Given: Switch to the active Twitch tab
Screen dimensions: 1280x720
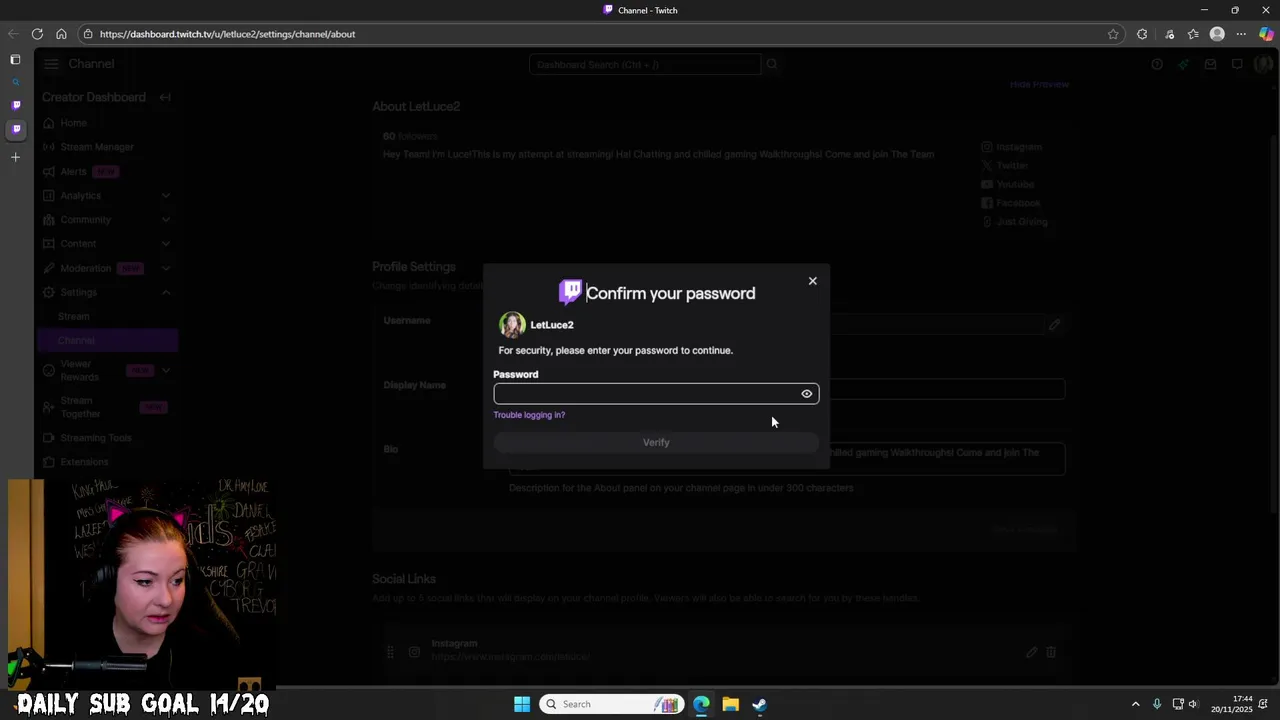Looking at the screenshot, I should coord(15,129).
